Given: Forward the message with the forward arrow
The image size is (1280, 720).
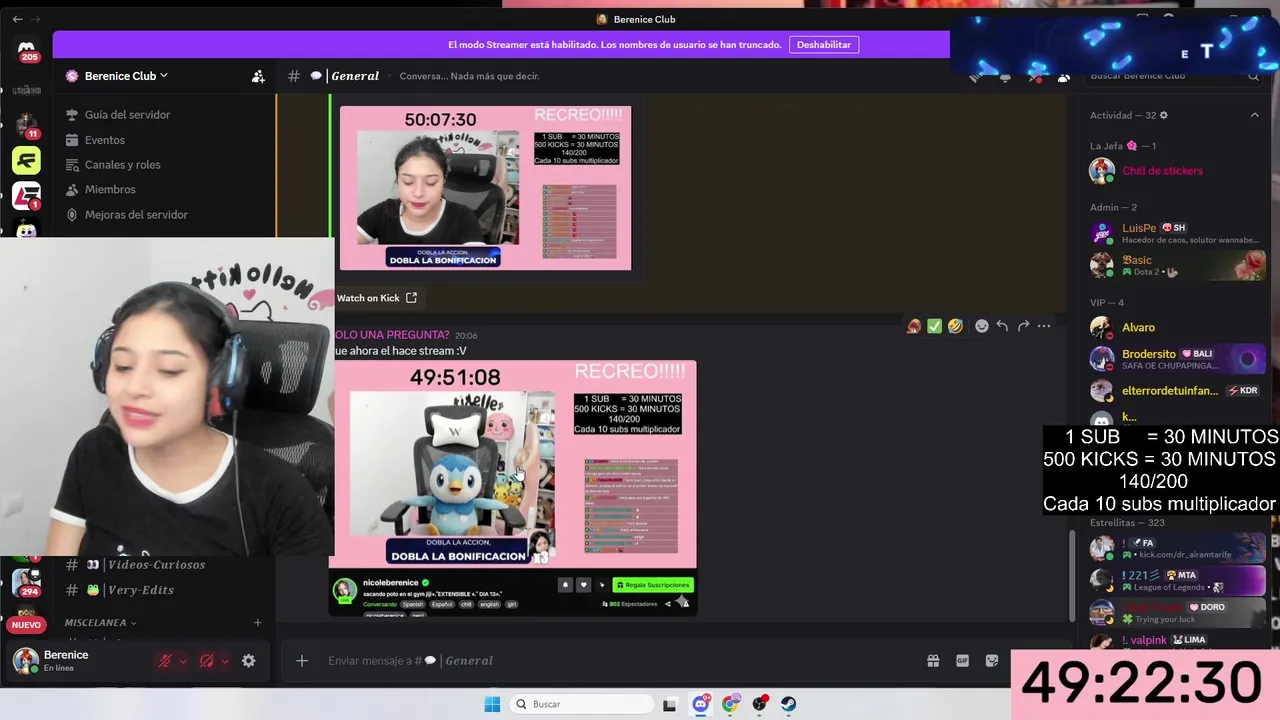Looking at the screenshot, I should pos(1023,326).
